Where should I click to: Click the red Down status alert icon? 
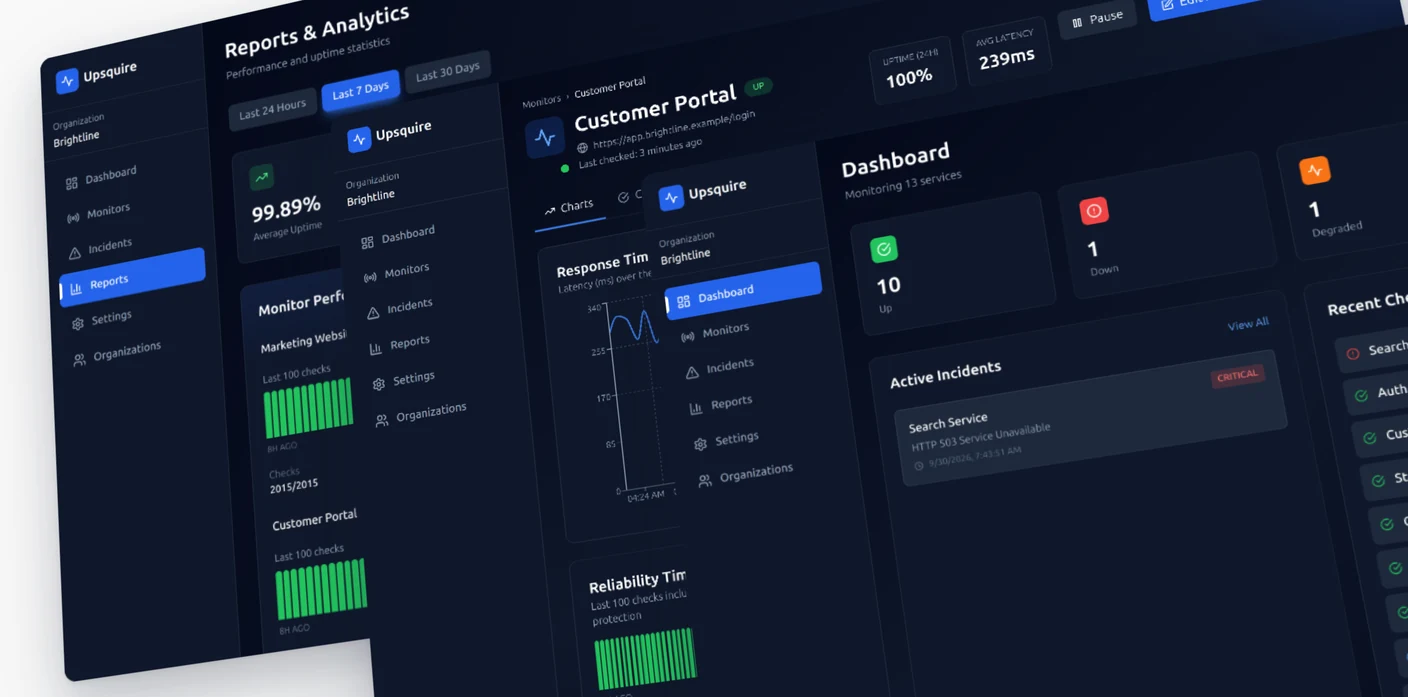click(x=1094, y=211)
